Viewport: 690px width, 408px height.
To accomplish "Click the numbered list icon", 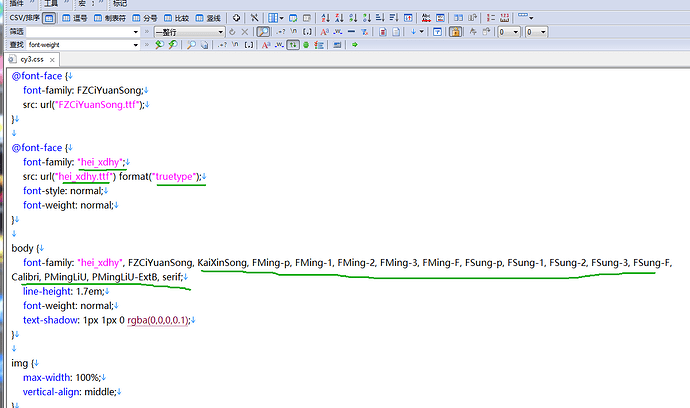I will click(x=491, y=18).
